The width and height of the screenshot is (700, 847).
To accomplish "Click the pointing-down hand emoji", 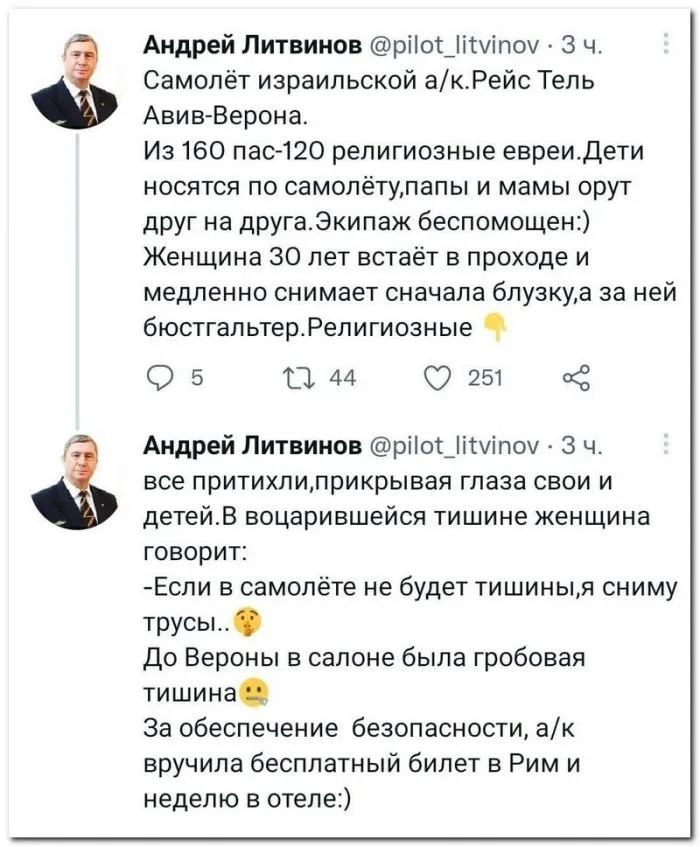I will point(494,327).
